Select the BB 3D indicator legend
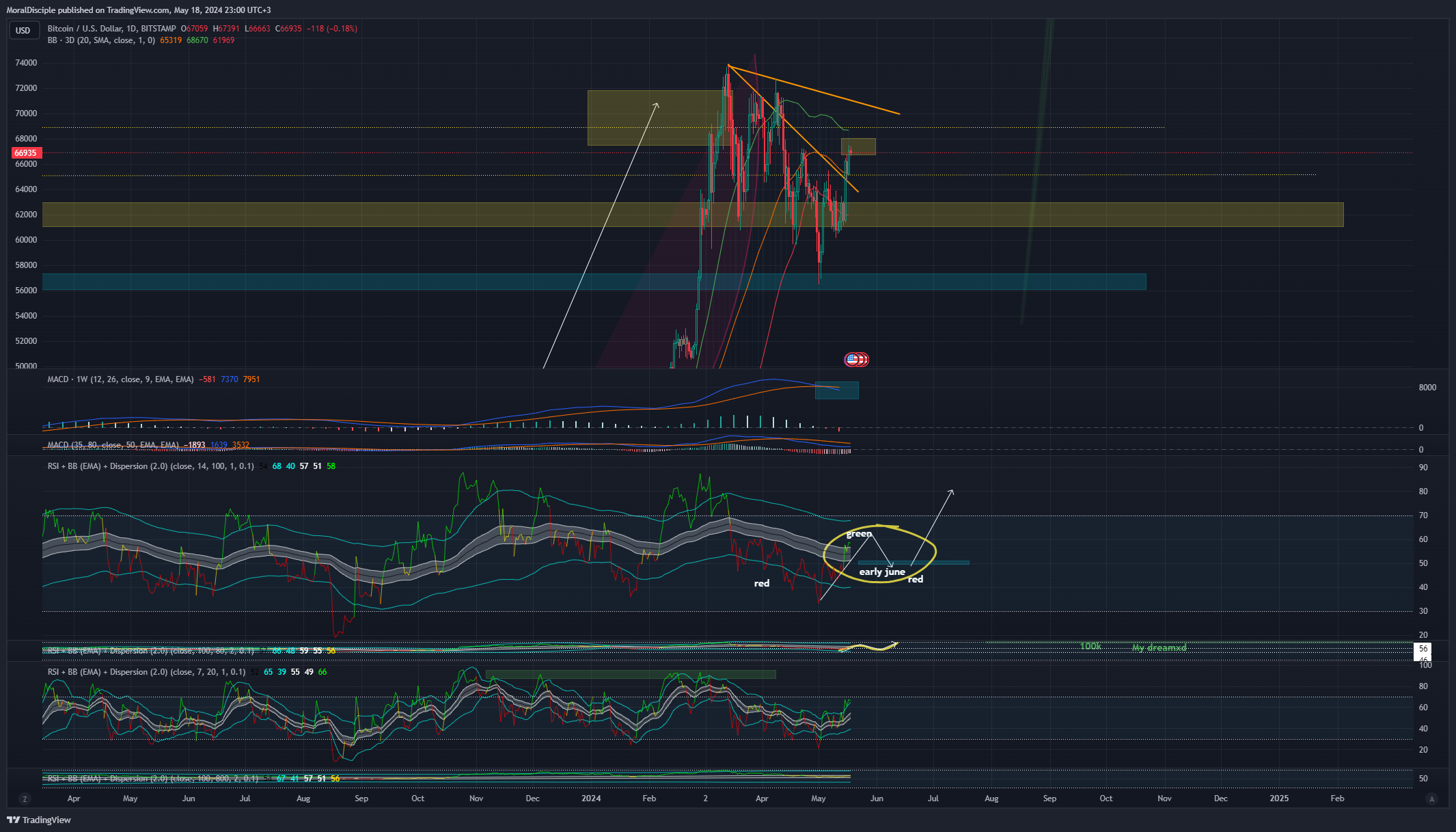This screenshot has height=832, width=1456. [x=101, y=40]
